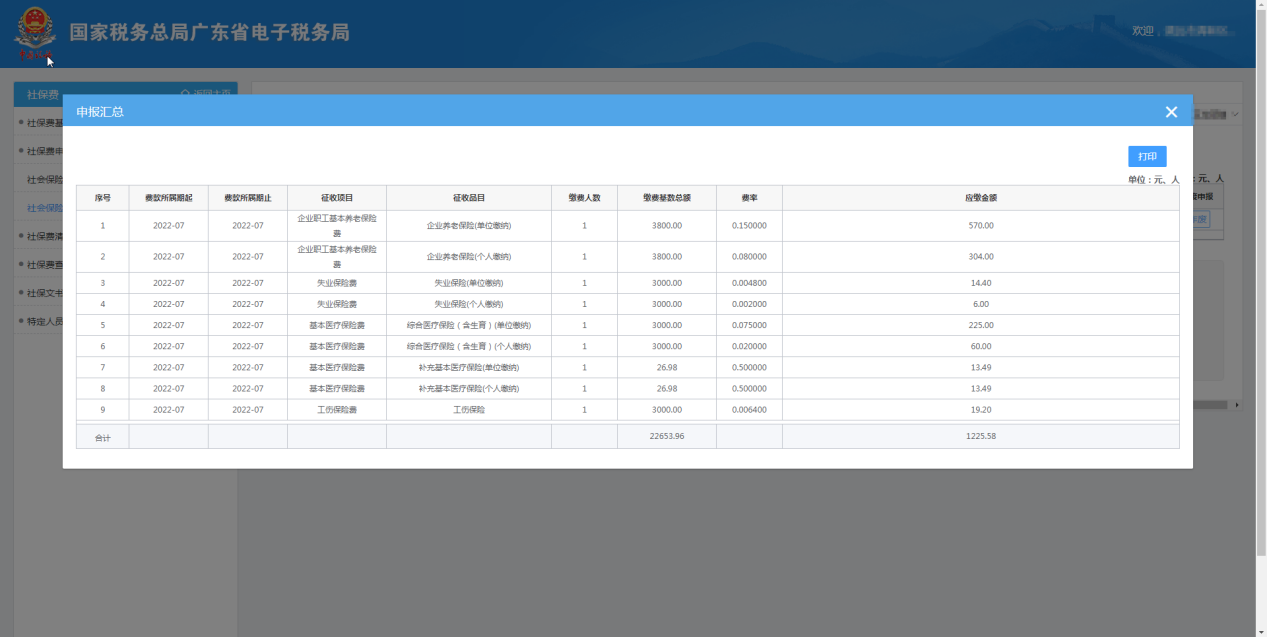Expand the 特定人员 sidebar menu item
Image resolution: width=1267 pixels, height=637 pixels.
point(40,321)
